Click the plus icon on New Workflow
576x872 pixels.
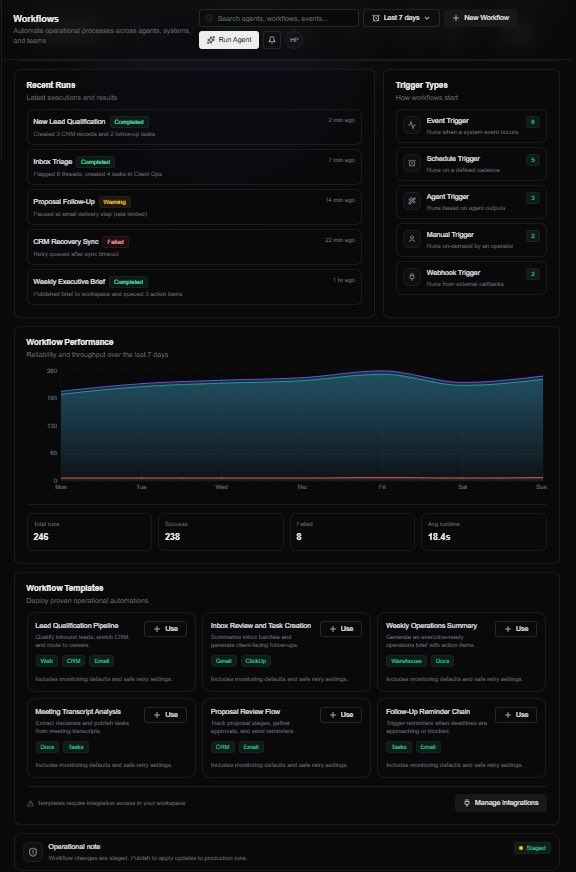pos(456,18)
